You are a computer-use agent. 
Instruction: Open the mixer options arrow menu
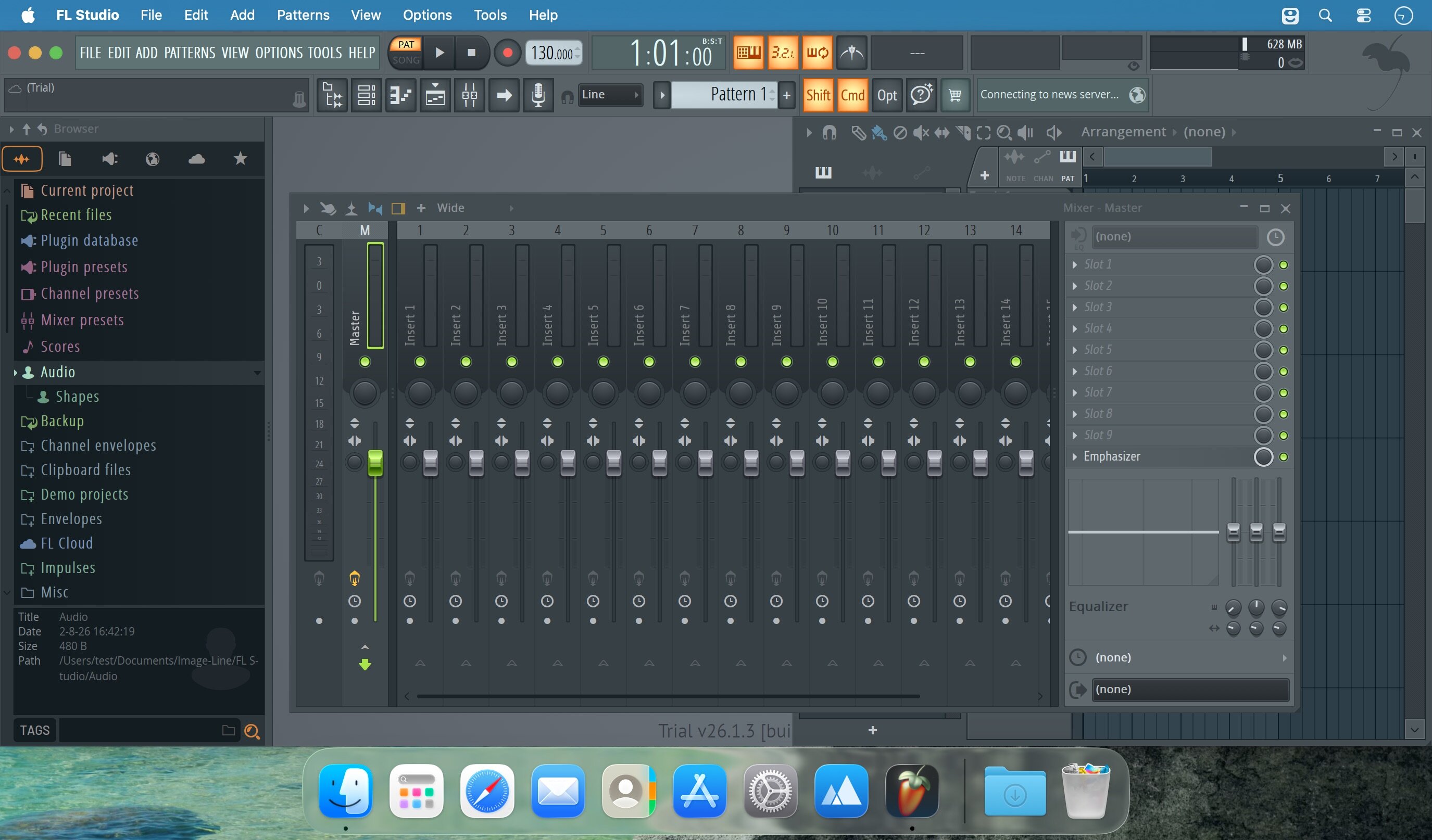click(x=306, y=208)
